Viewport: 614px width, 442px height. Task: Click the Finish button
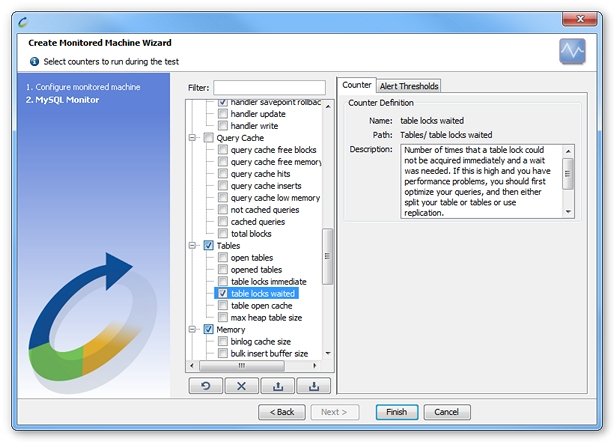point(397,412)
